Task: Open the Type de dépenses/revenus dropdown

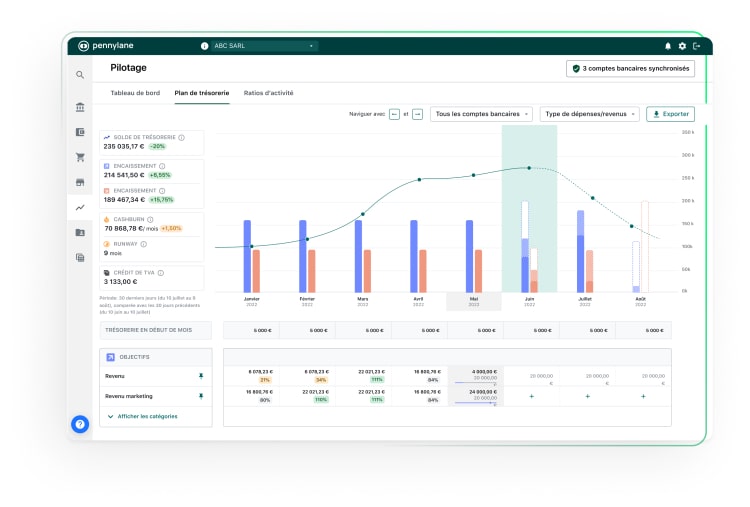Action: (590, 114)
